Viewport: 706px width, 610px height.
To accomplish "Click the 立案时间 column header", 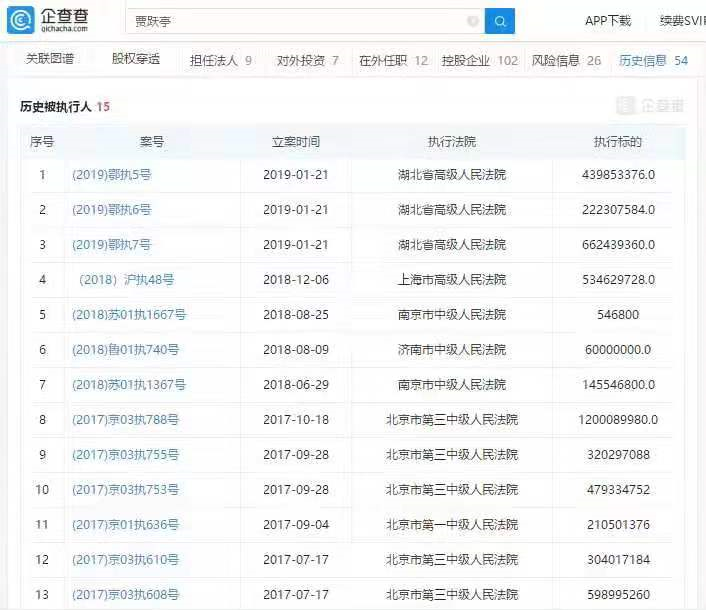I will [x=296, y=142].
